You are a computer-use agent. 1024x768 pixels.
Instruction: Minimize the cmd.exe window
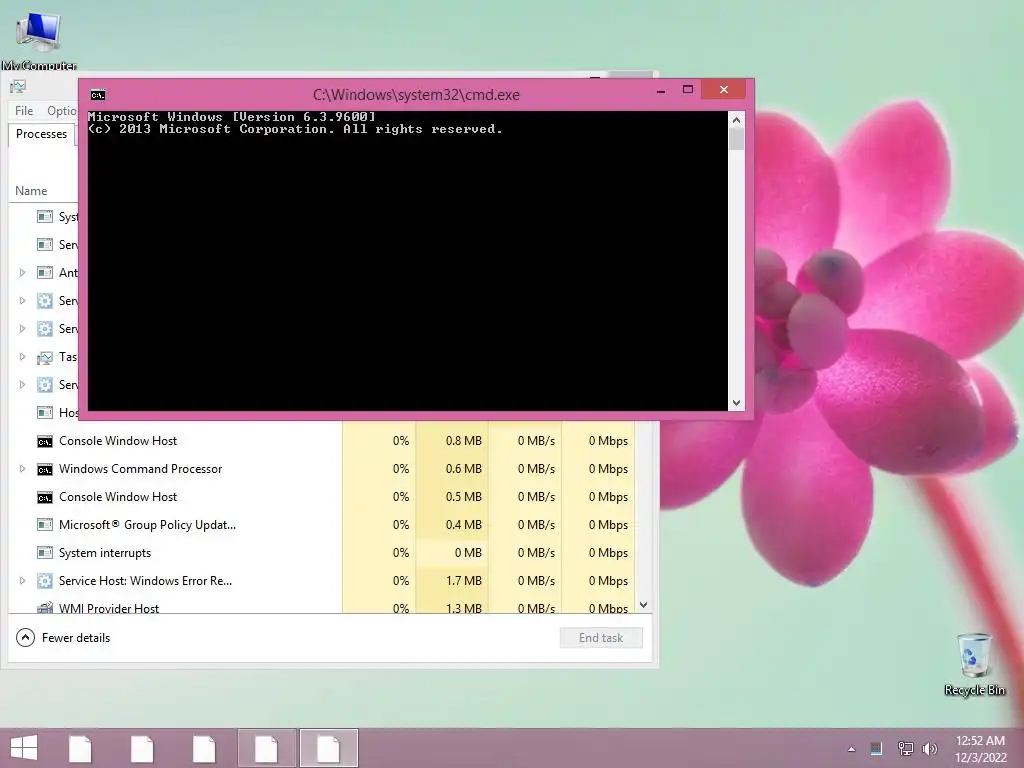pyautogui.click(x=661, y=90)
